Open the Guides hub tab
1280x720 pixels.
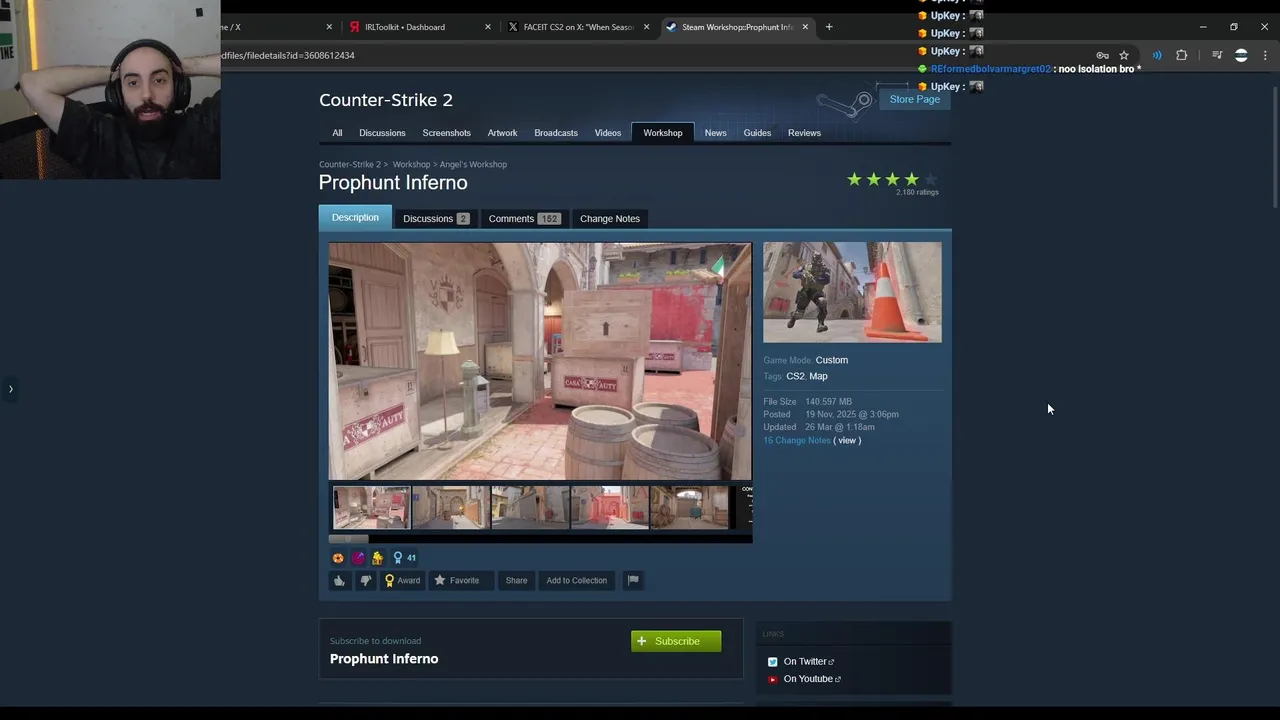757,133
